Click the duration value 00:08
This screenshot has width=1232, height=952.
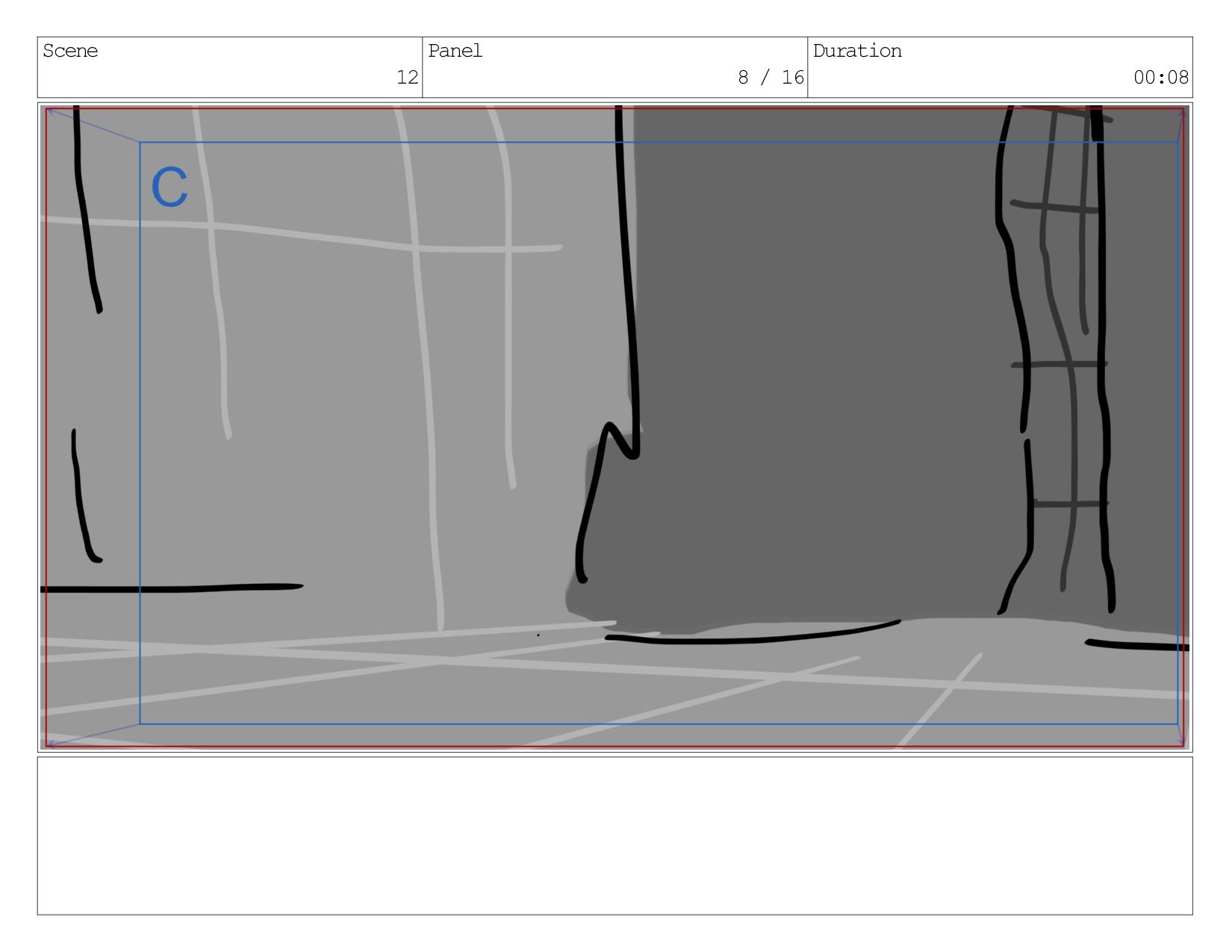click(1161, 77)
